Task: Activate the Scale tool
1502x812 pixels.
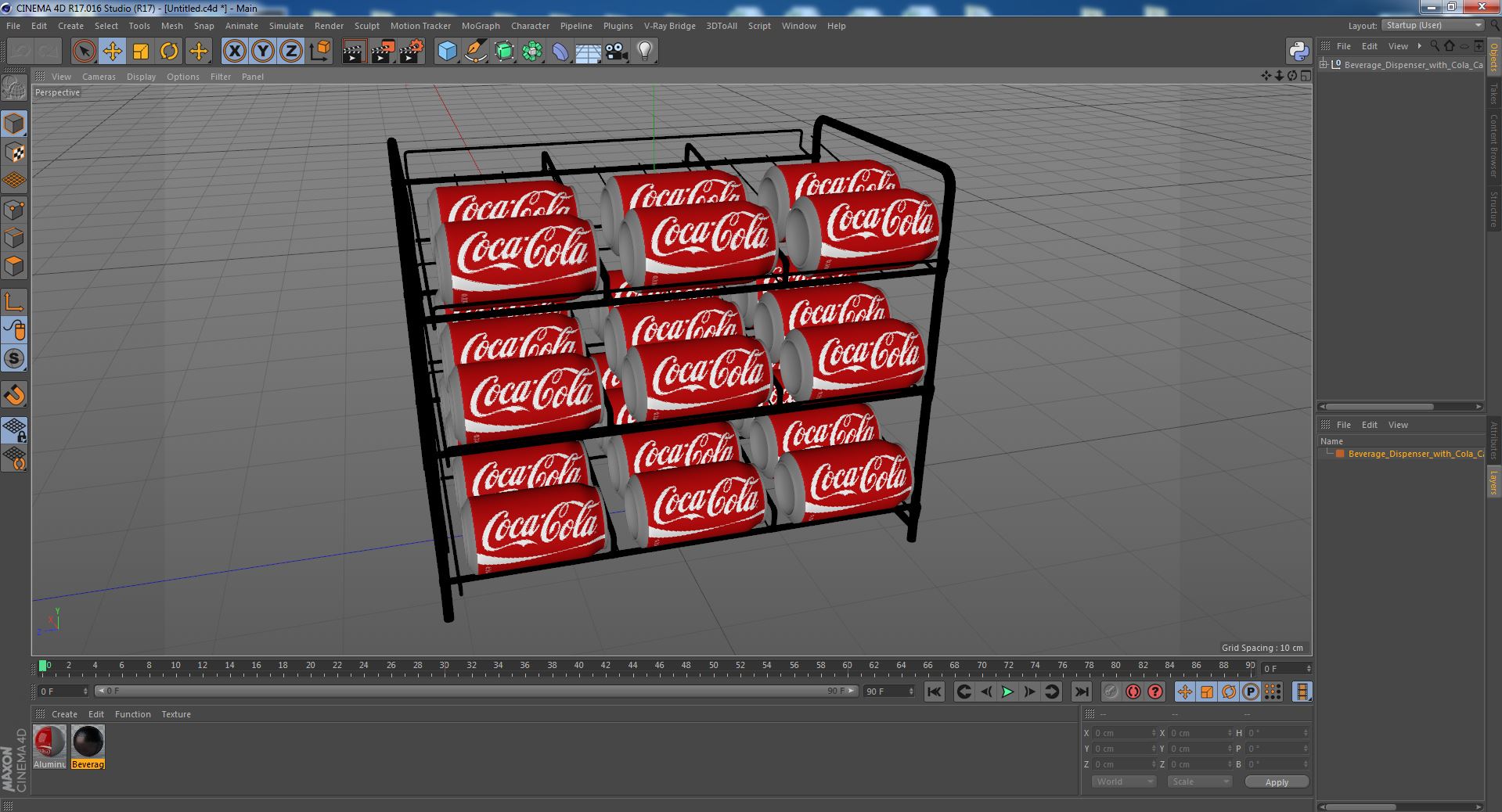Action: pos(141,52)
